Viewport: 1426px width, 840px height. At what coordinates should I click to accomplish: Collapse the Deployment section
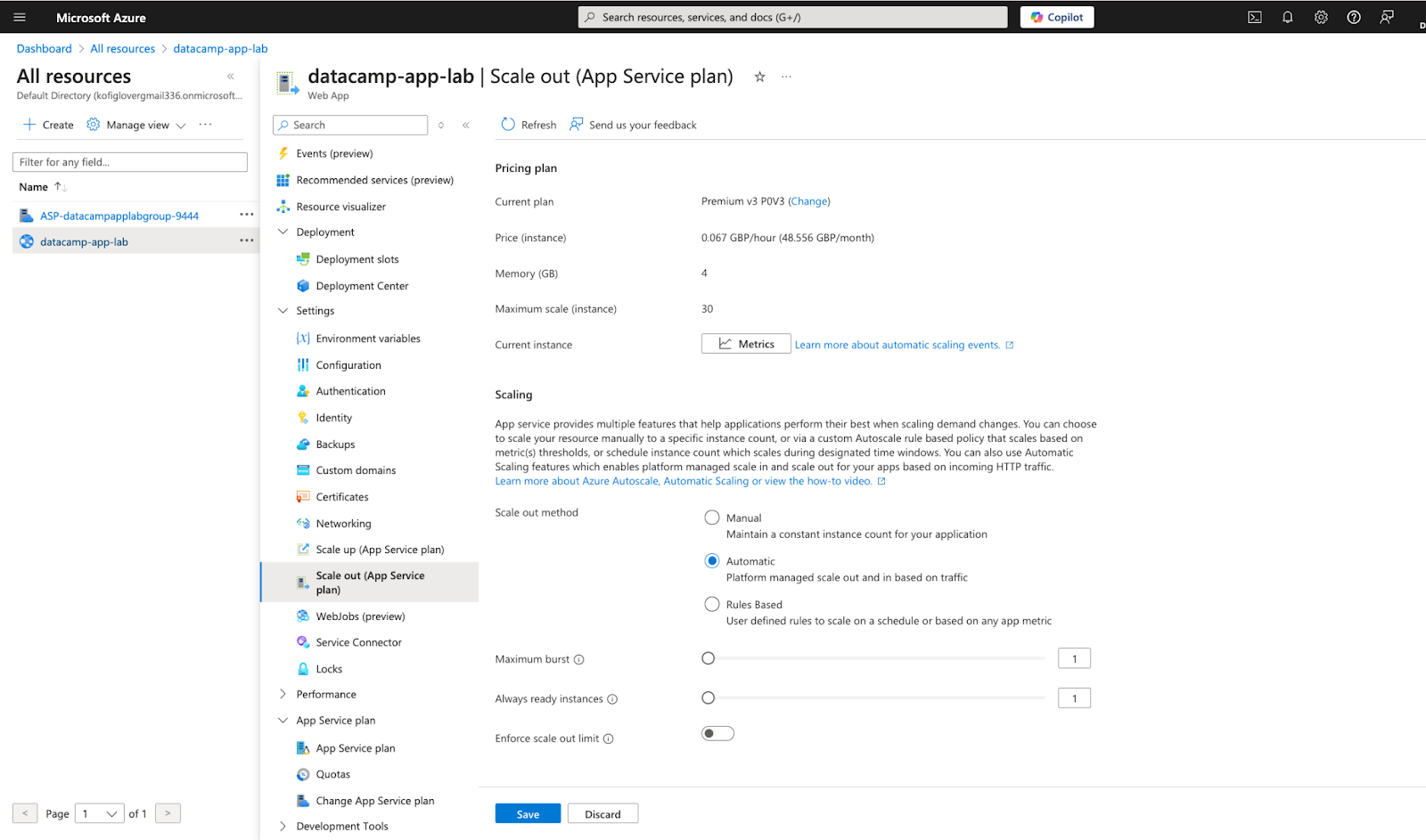click(283, 232)
